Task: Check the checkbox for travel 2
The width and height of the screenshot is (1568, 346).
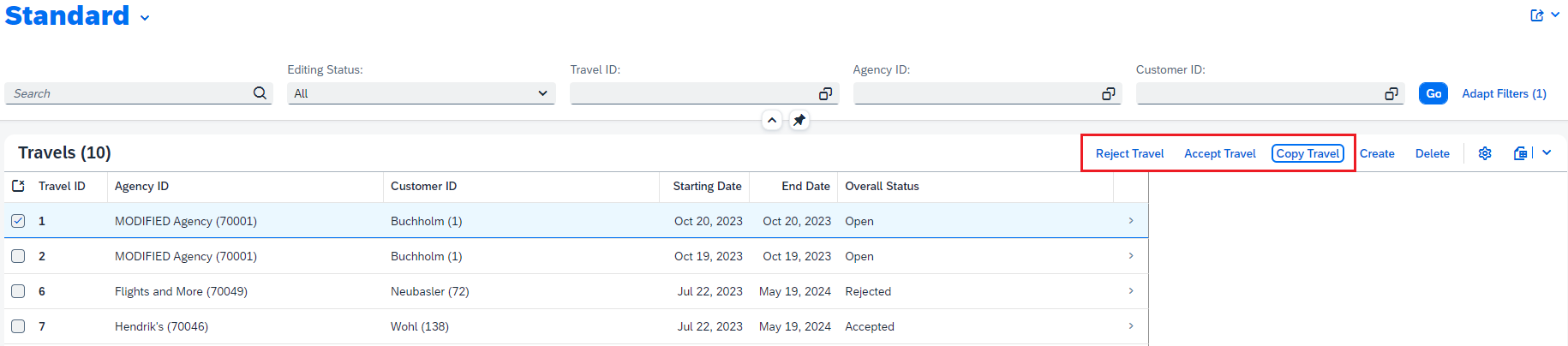Action: (x=18, y=256)
